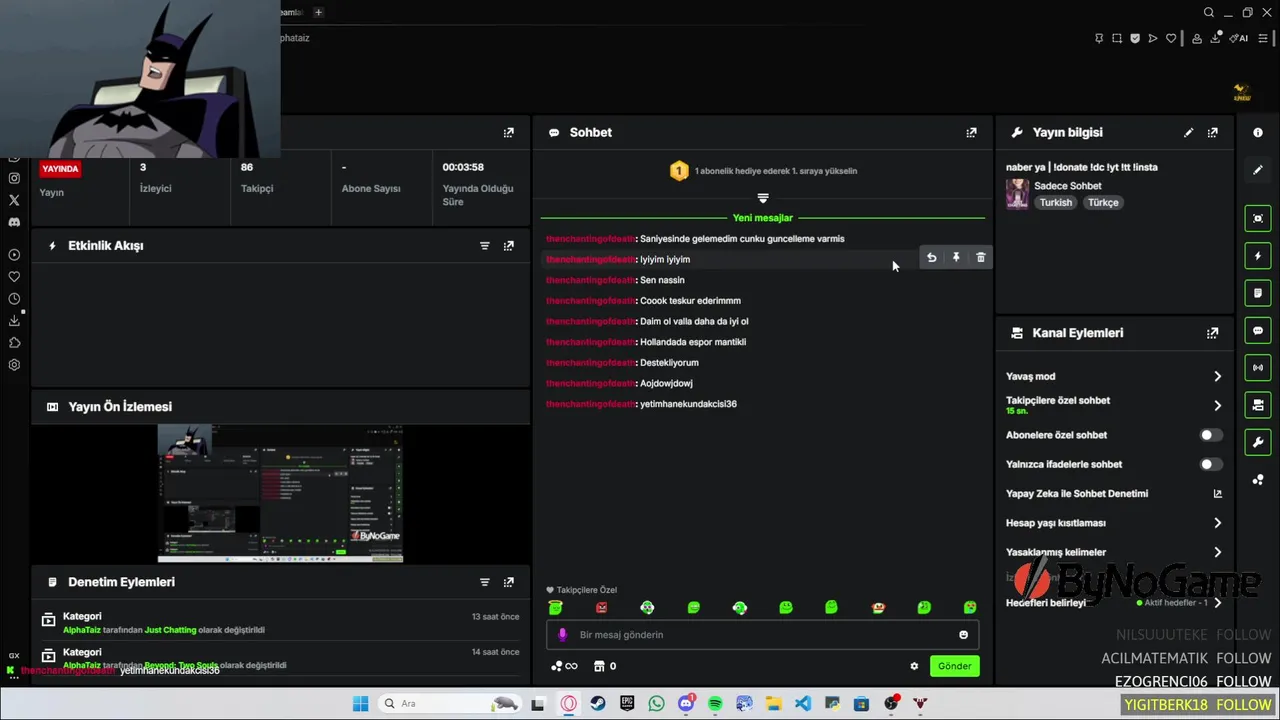The height and width of the screenshot is (720, 1280).
Task: Open Steam from the taskbar
Action: point(598,704)
